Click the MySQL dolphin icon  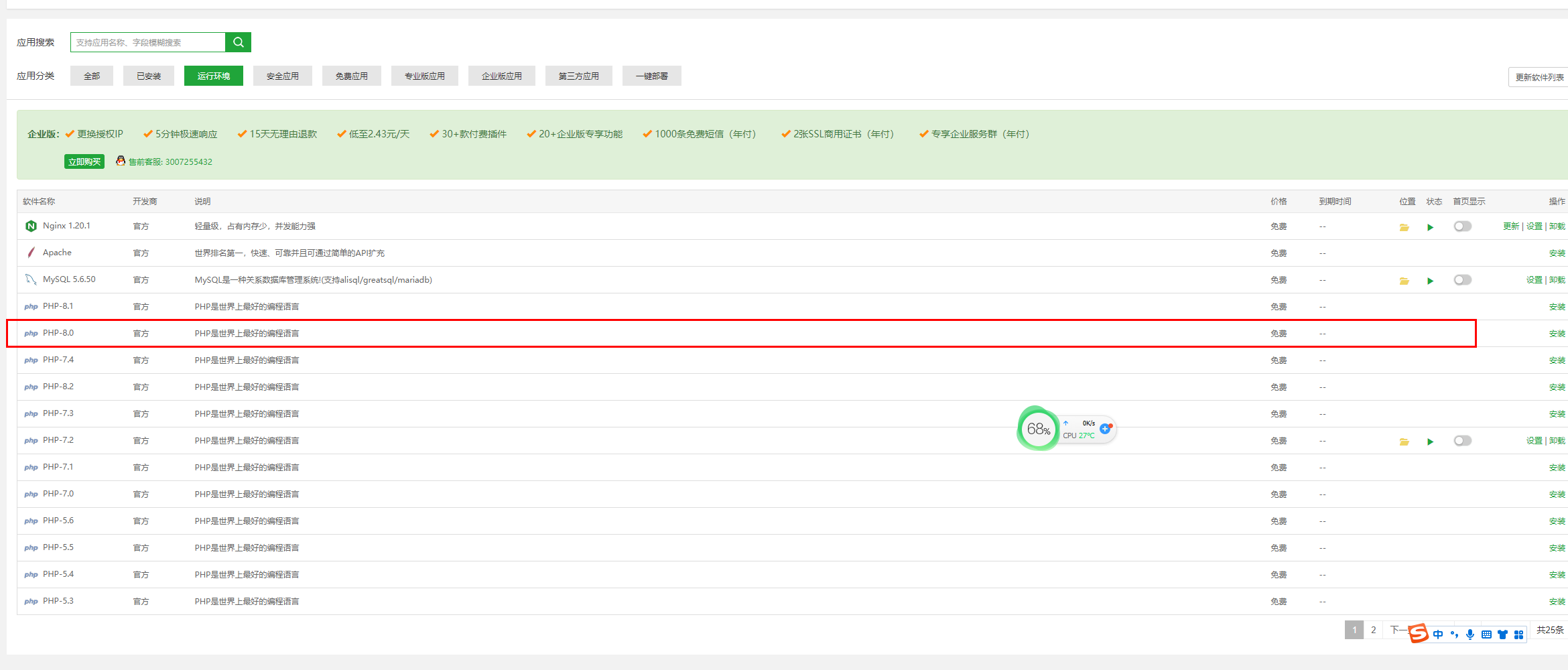31,279
